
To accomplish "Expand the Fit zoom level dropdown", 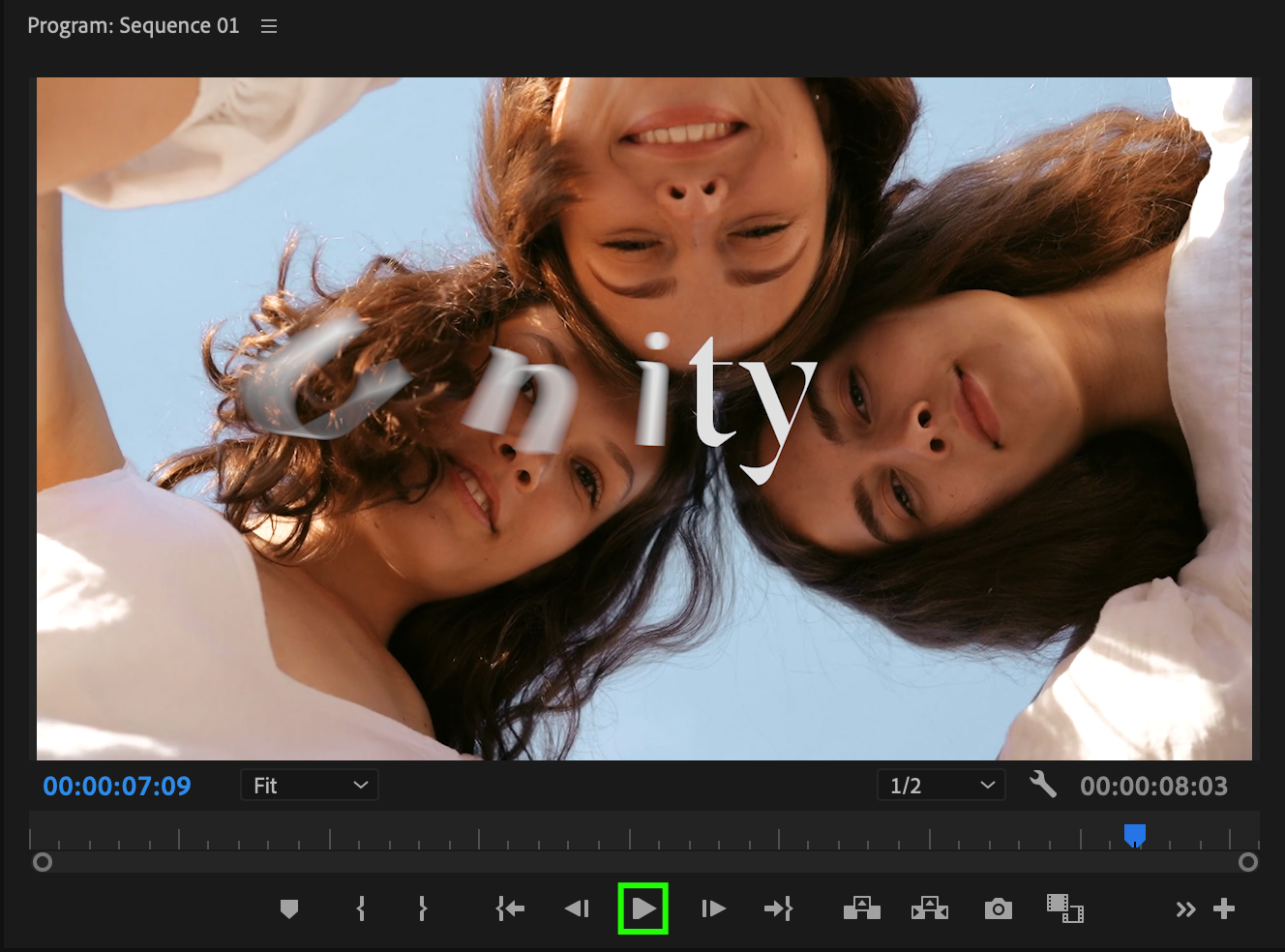I will click(309, 786).
